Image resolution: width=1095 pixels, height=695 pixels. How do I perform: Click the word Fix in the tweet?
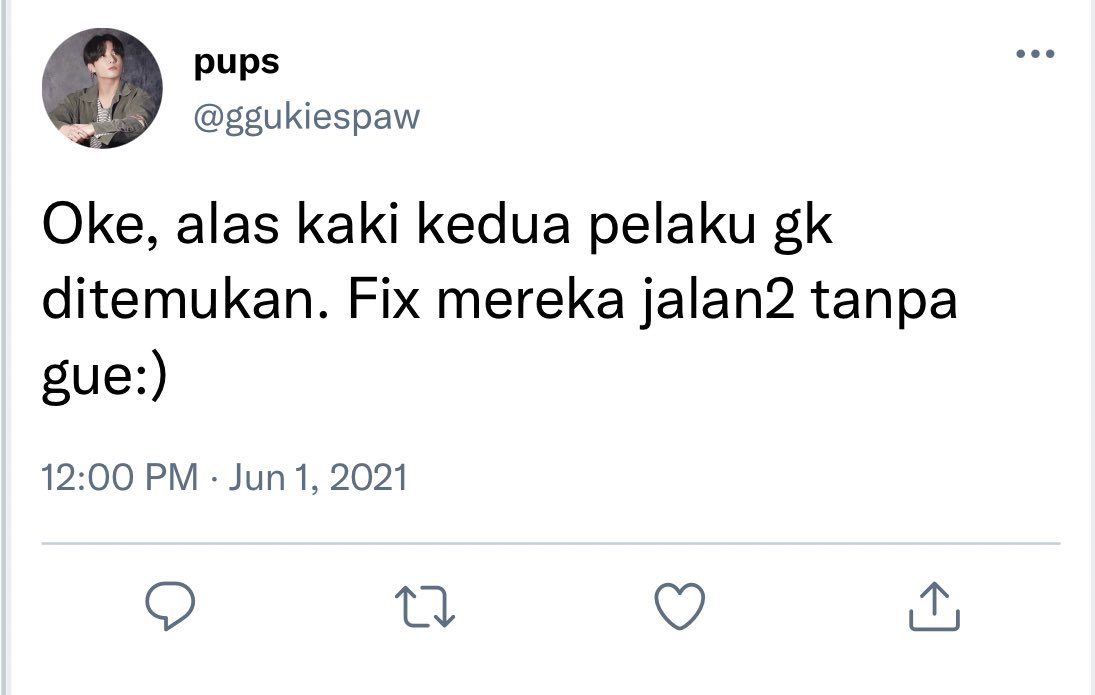[x=384, y=300]
